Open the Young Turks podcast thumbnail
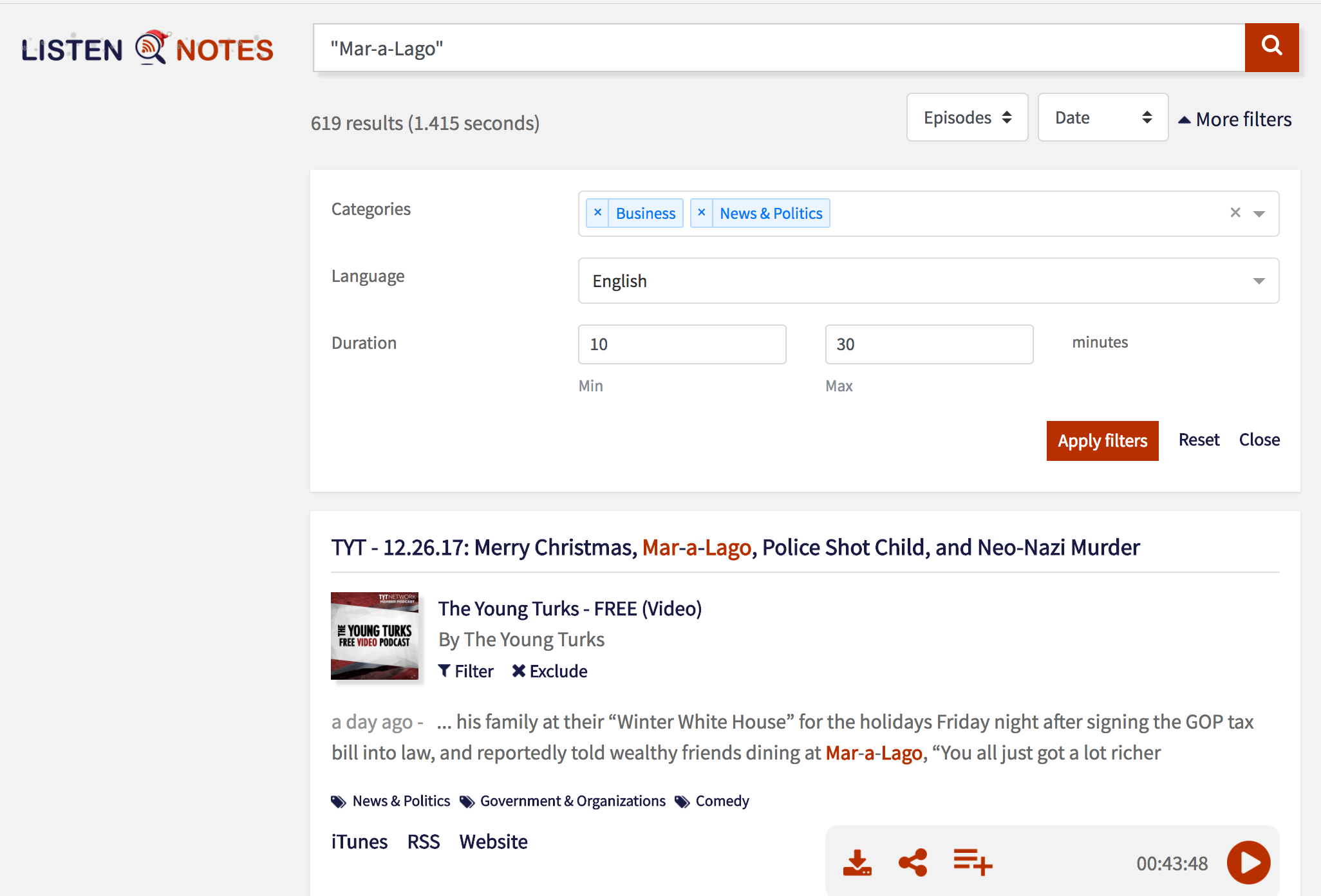Viewport: 1321px width, 896px height. tap(375, 636)
